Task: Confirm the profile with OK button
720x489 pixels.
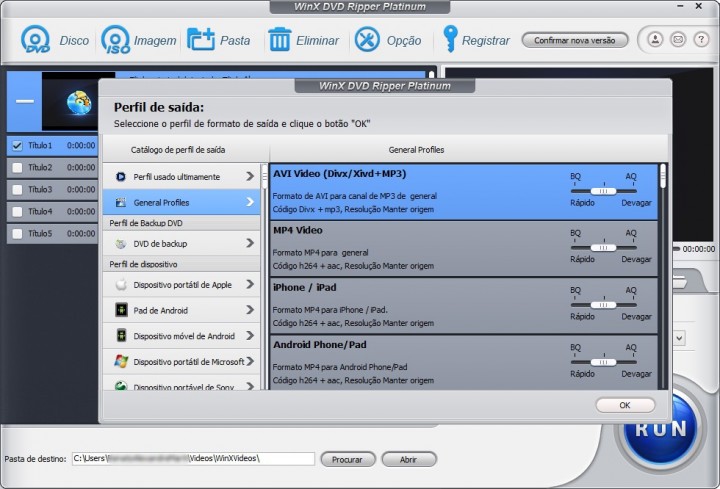Action: coord(625,405)
